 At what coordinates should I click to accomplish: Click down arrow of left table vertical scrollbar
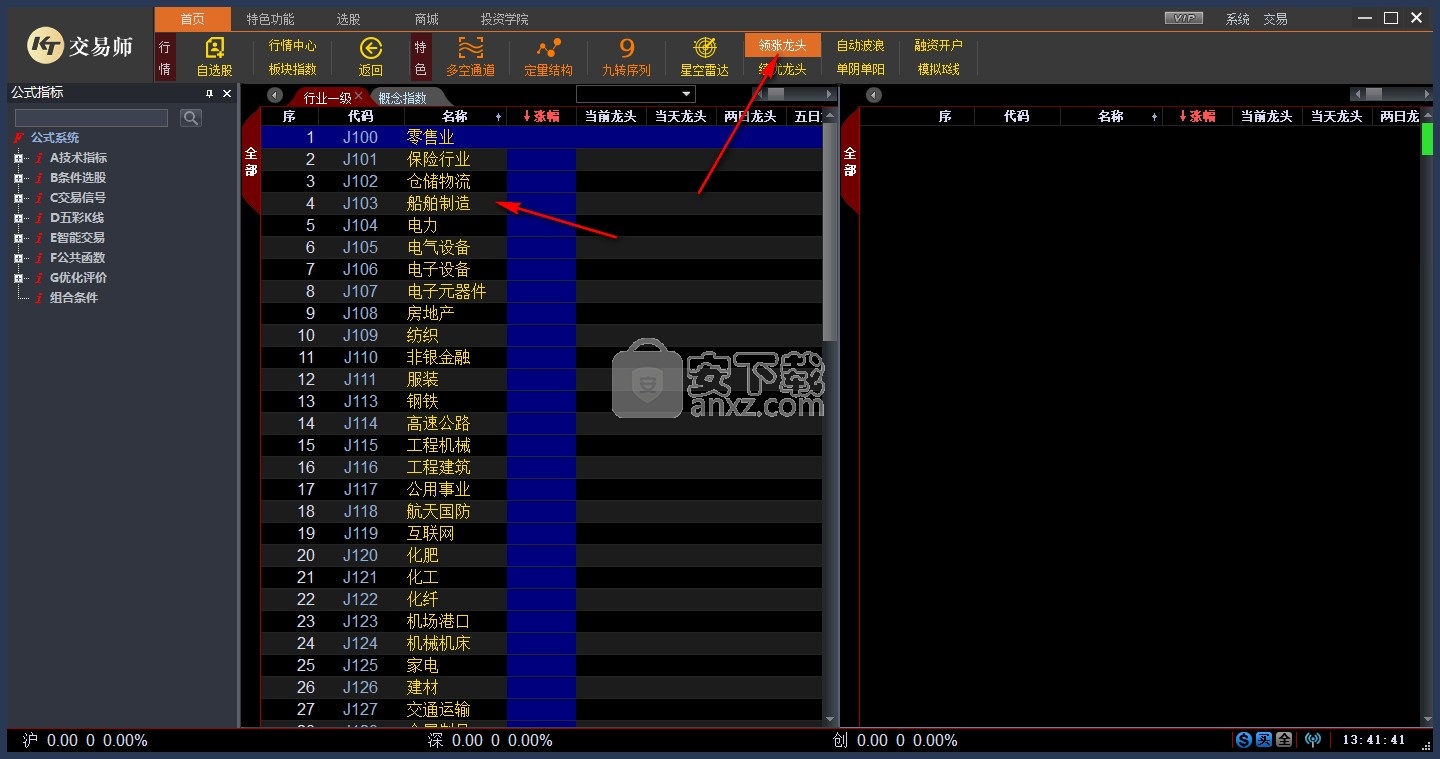830,719
